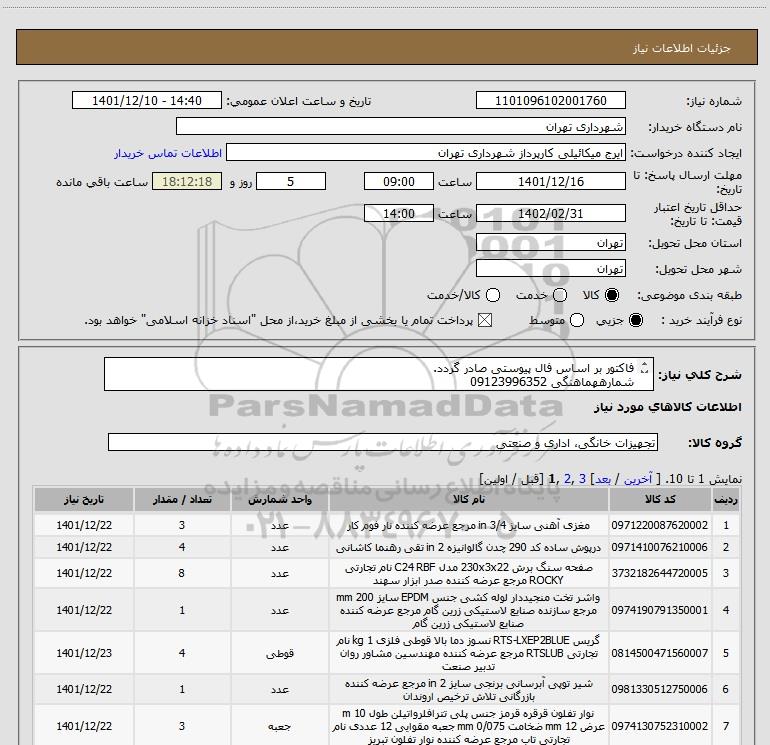This screenshot has height=745, width=770.
Task: Click the واحد شمارش column header
Action: pyautogui.click(x=280, y=499)
